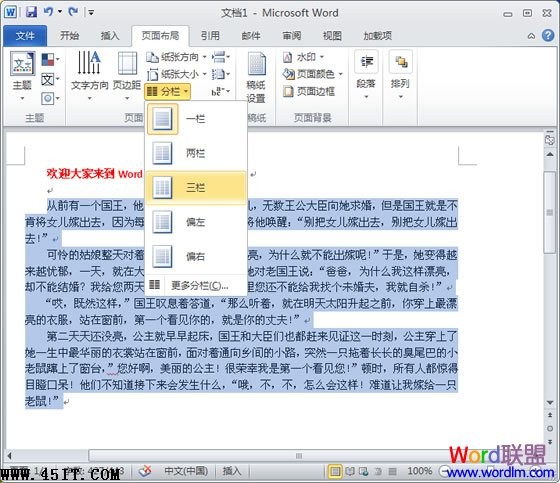Open Customize Quick Access Toolbar dropdown
This screenshot has height=483, width=560.
(91, 13)
